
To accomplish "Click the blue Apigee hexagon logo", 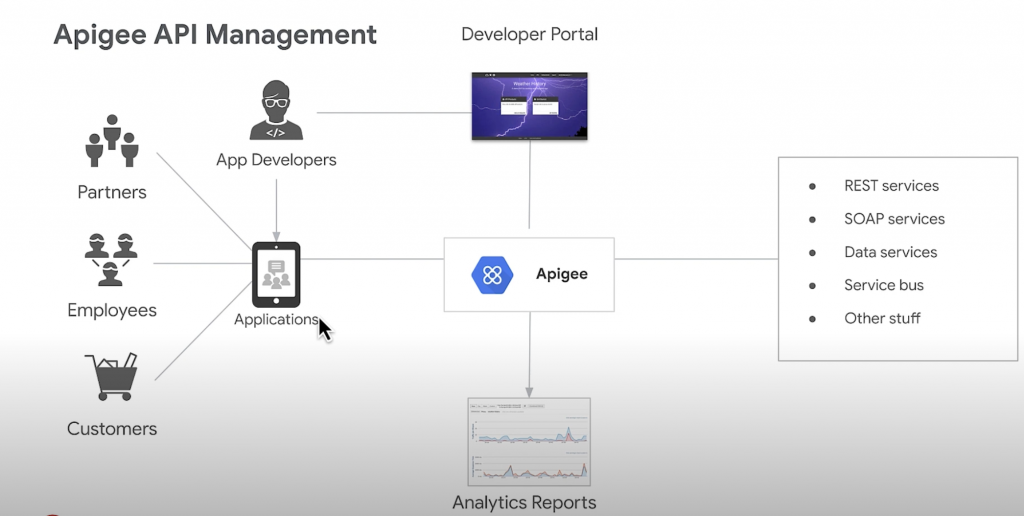I will 492,274.
